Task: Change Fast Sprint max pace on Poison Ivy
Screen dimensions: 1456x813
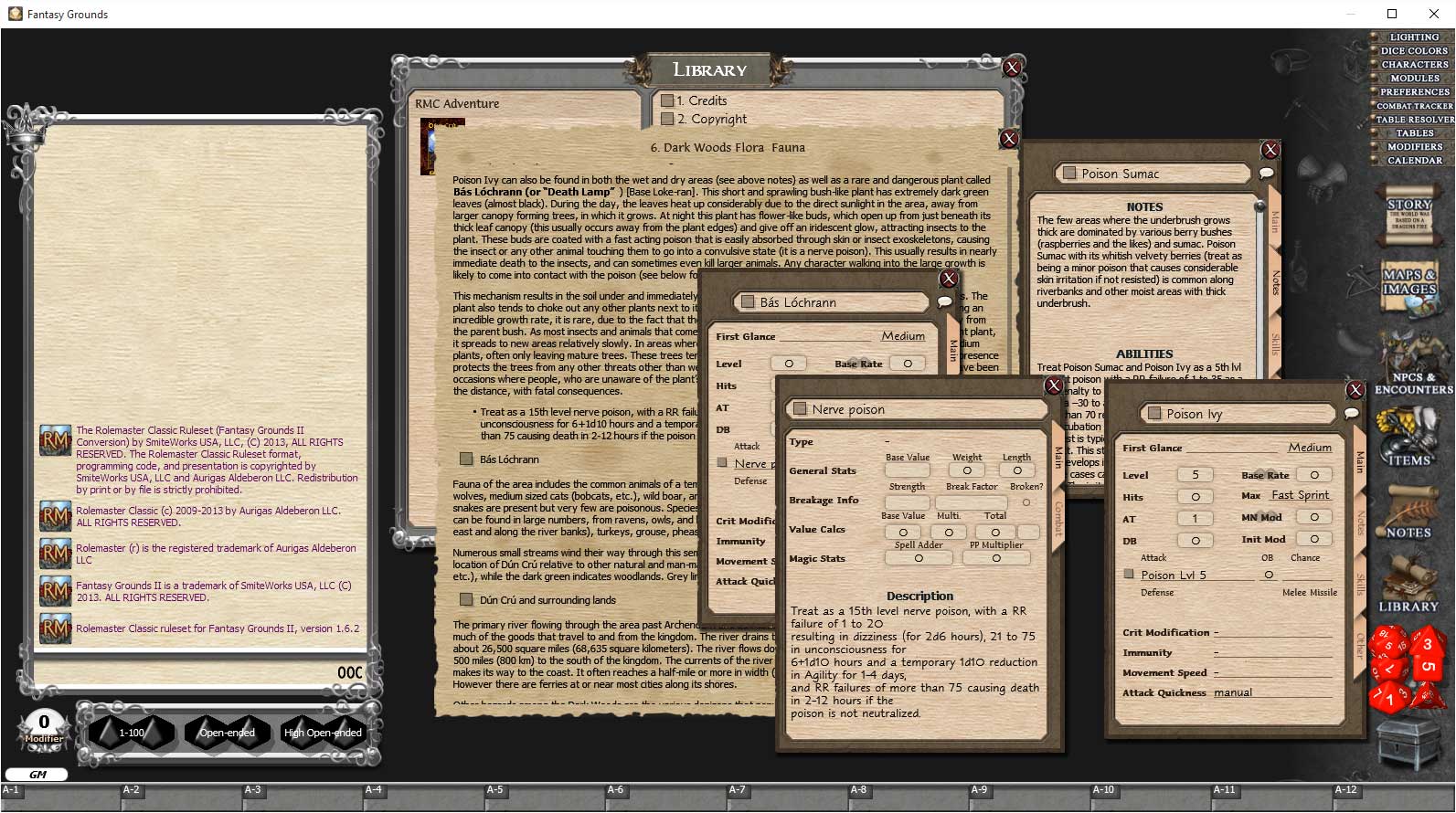Action: [1300, 495]
